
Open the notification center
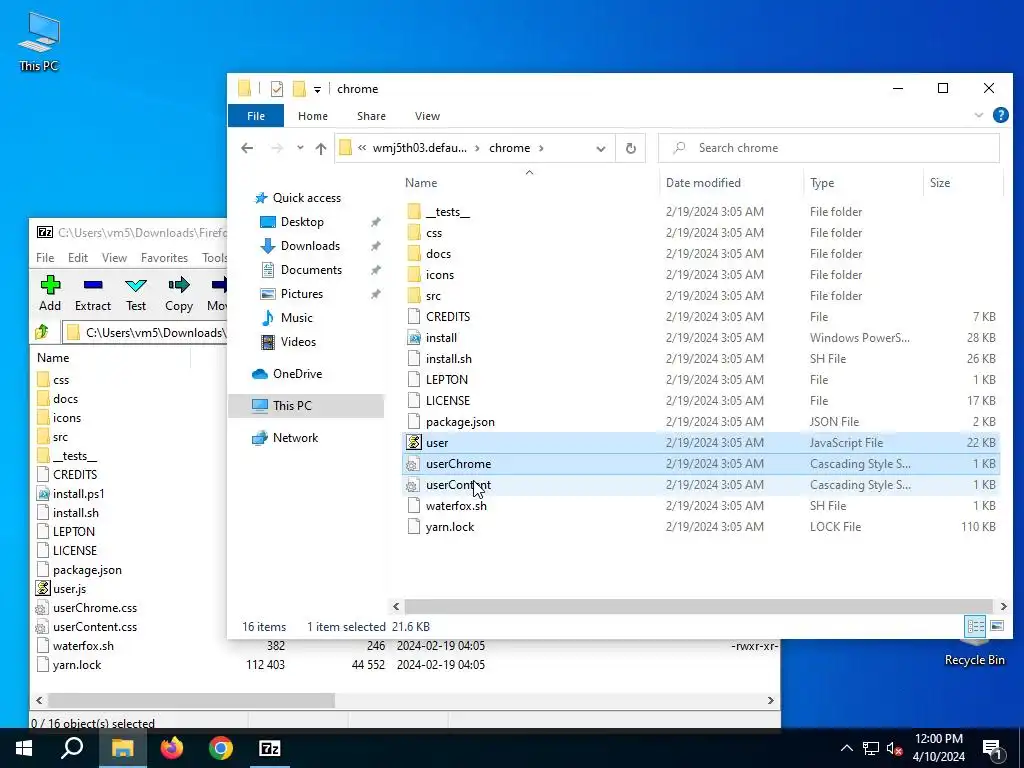(992, 748)
